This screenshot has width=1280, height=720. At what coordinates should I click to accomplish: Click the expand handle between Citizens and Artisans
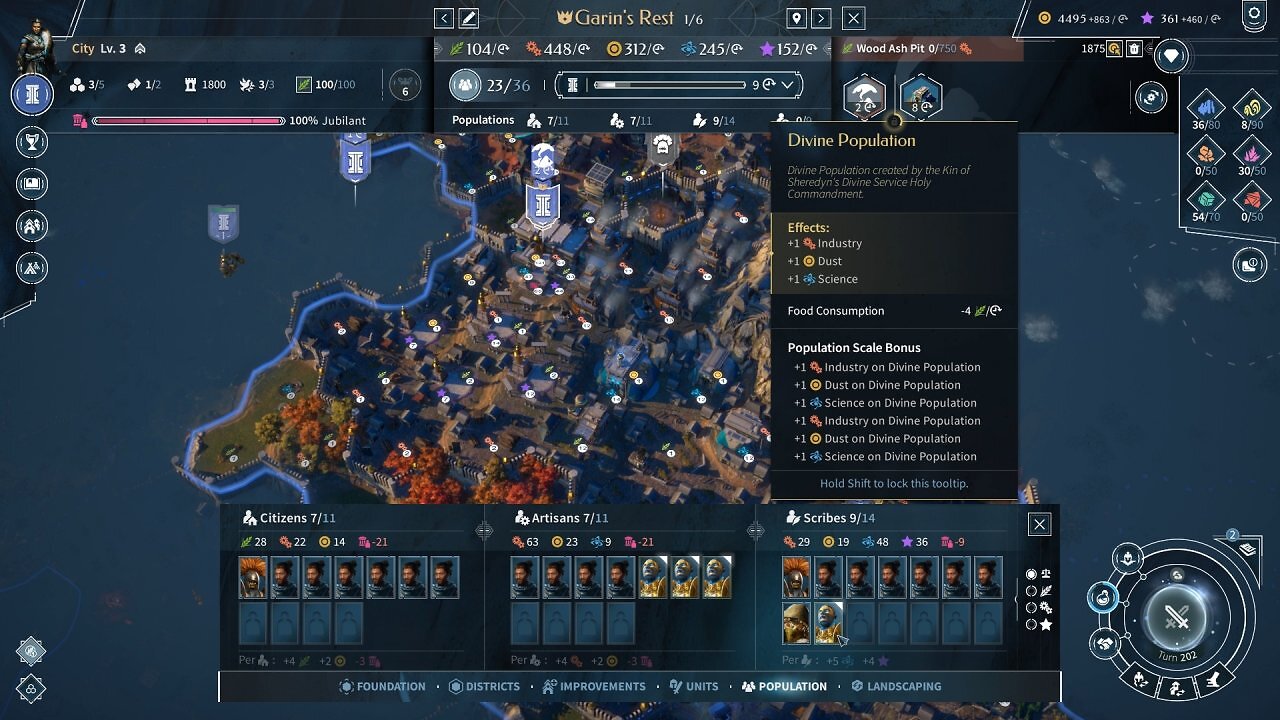pos(484,532)
